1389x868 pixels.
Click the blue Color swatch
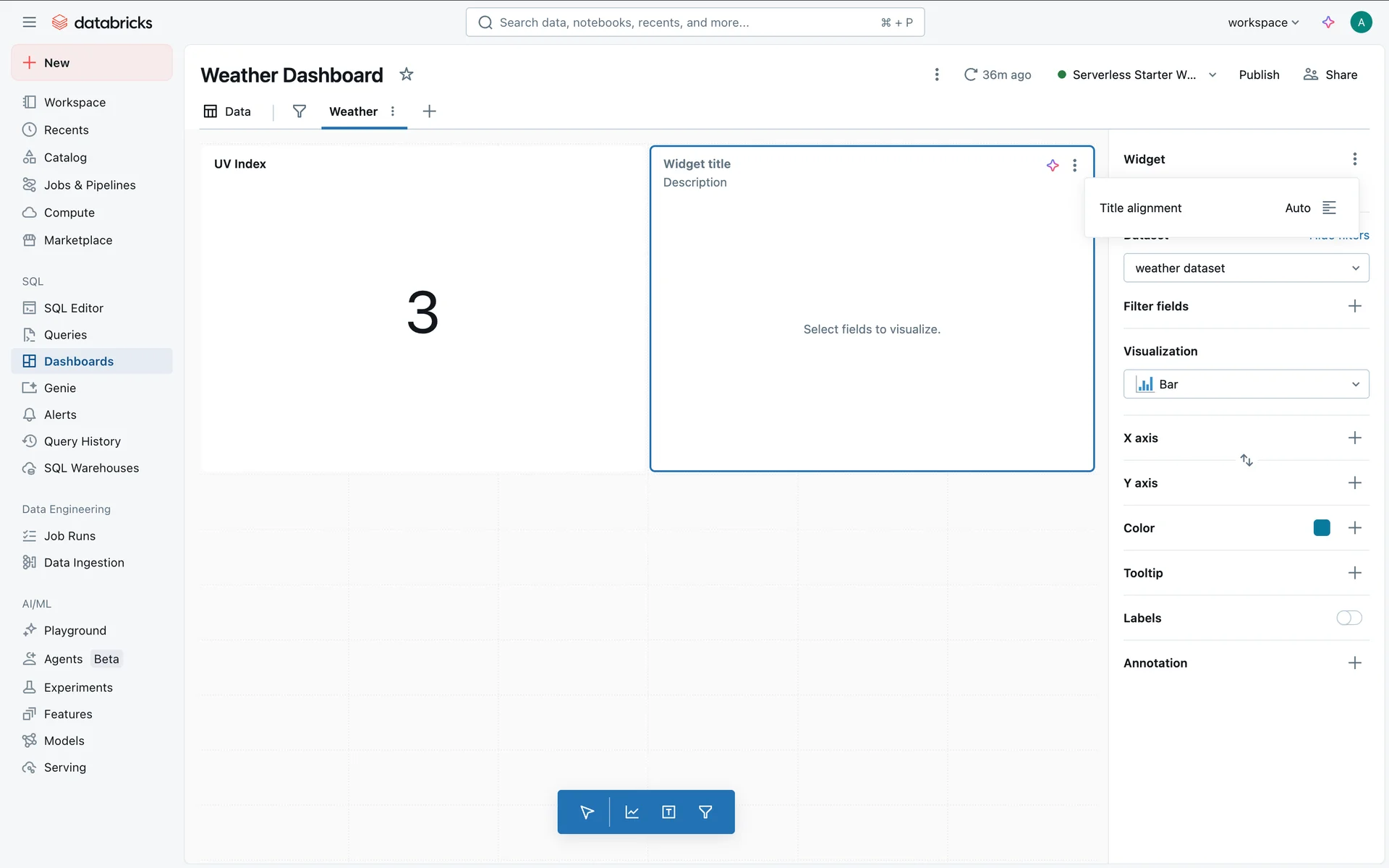1321,528
